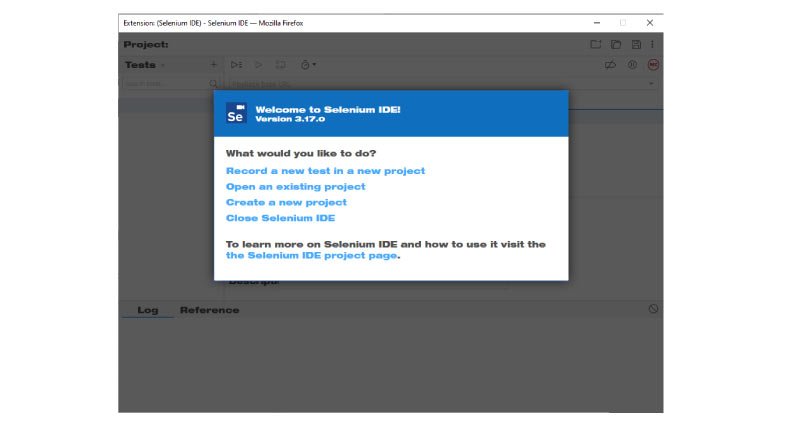Click Run current test play icon
The image size is (800, 423).
coord(259,65)
